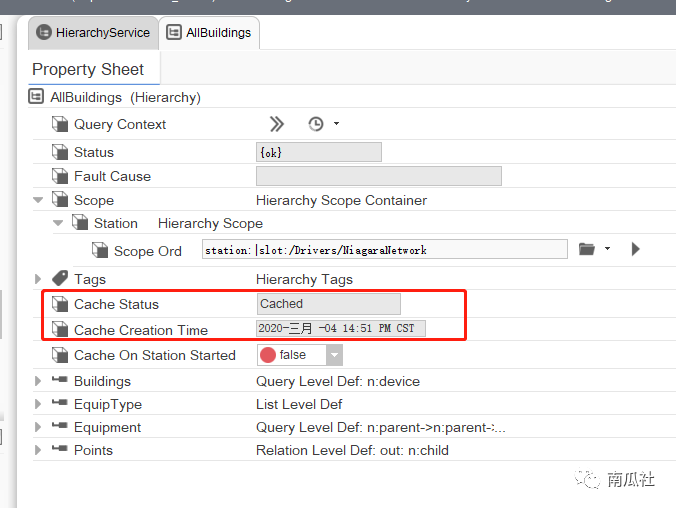Open dropdown arrow next to clock icon
Image resolution: width=676 pixels, height=508 pixels.
[336, 124]
